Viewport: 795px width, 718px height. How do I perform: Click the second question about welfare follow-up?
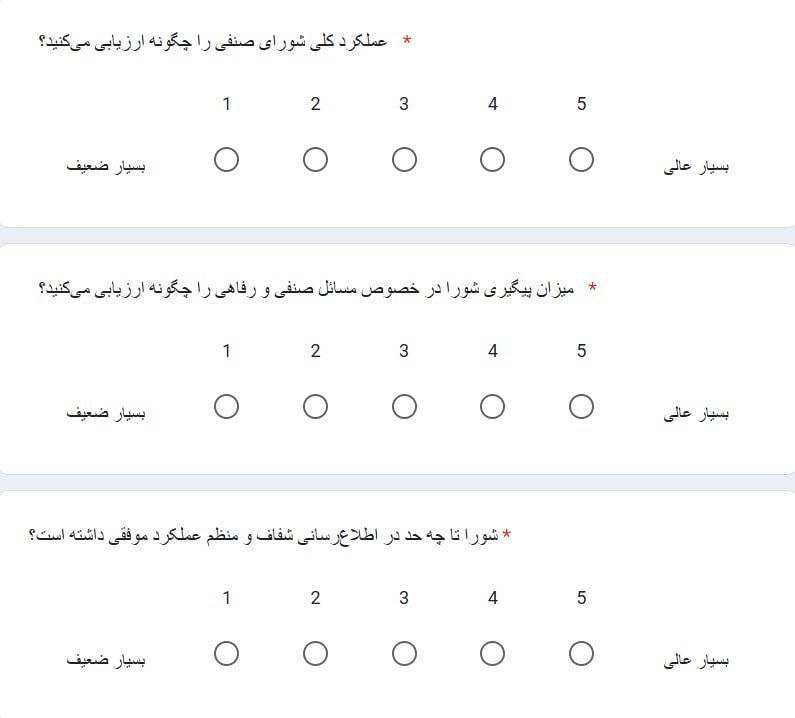(306, 289)
